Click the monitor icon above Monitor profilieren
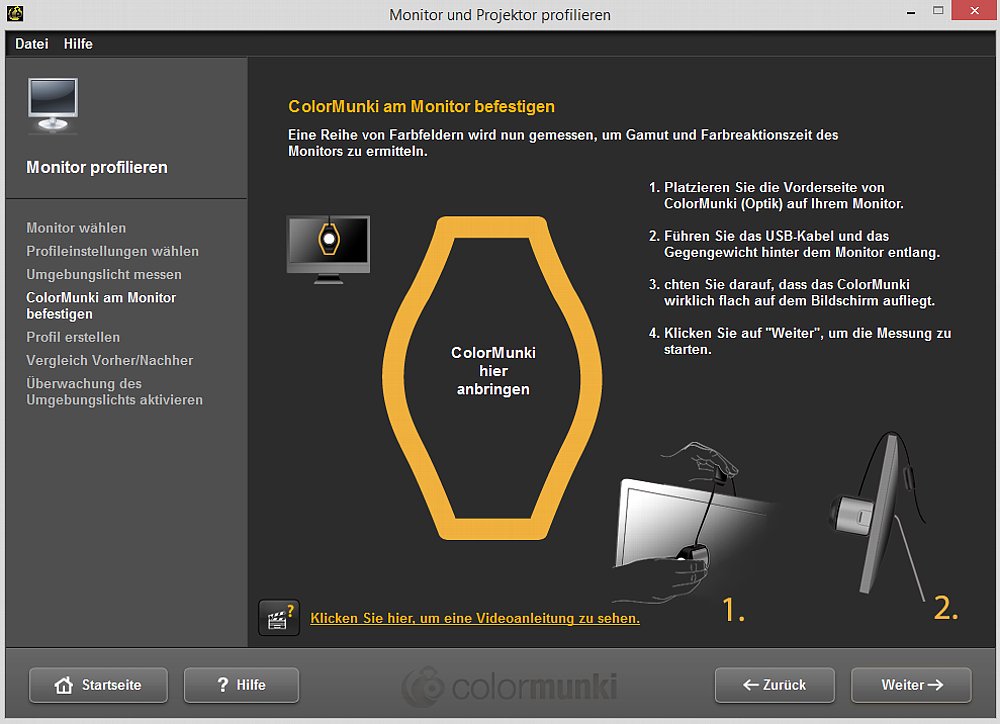This screenshot has width=1000, height=724. [53, 106]
